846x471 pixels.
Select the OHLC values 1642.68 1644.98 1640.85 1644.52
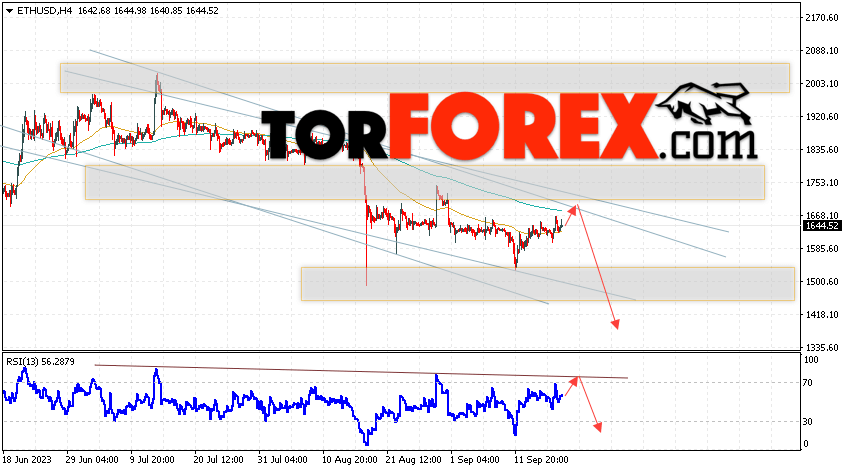click(148, 10)
